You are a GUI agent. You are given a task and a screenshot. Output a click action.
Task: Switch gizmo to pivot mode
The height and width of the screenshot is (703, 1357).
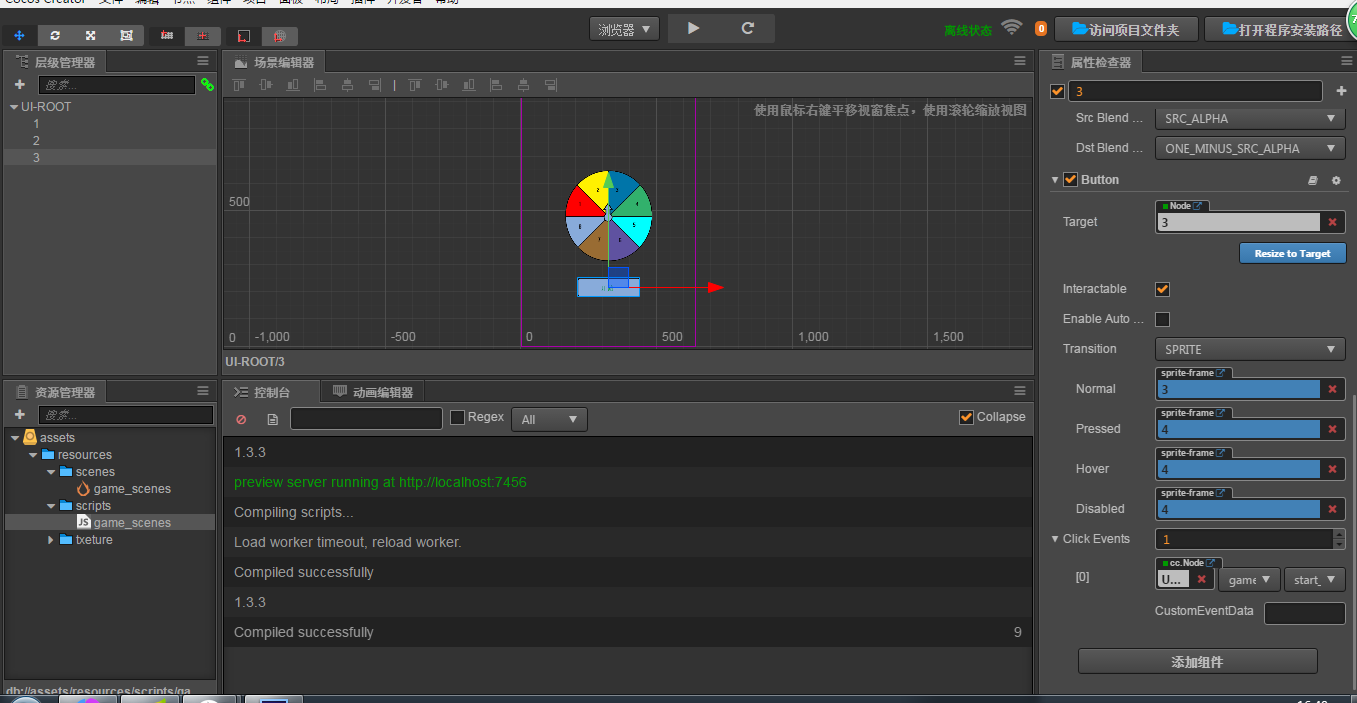point(167,36)
